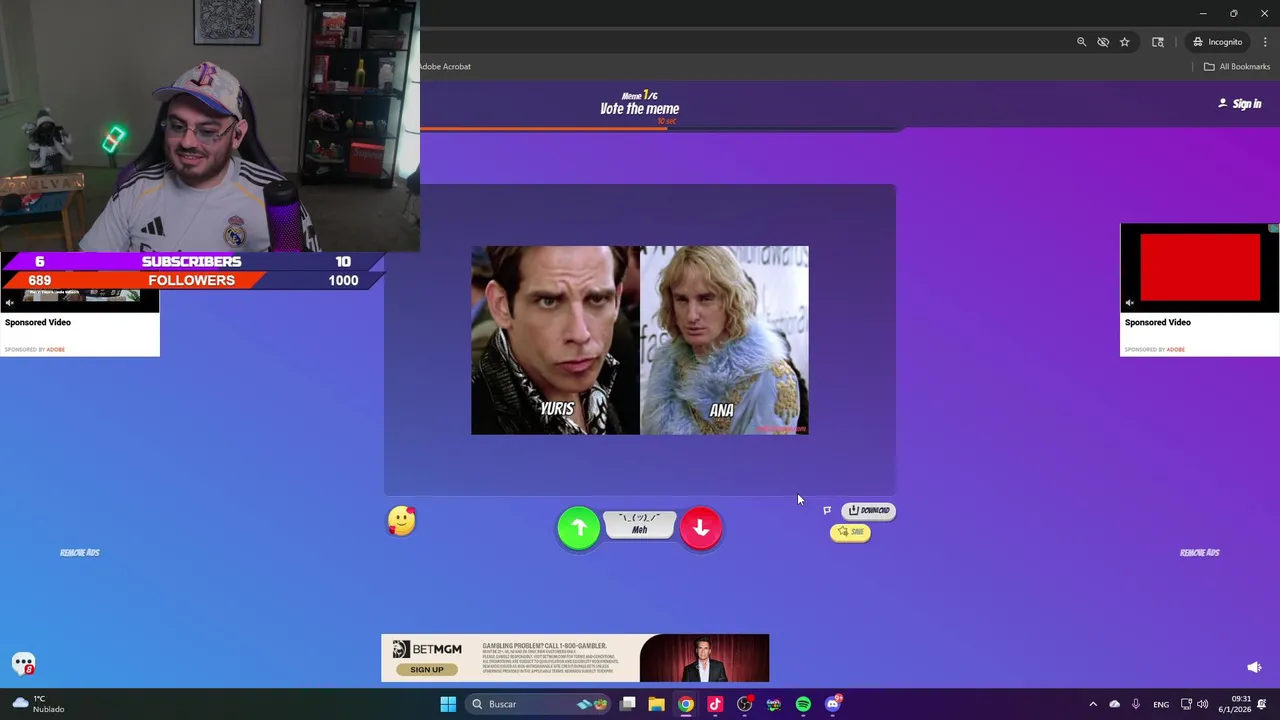This screenshot has height=720, width=1280.
Task: Expand hidden system tray icons
Action: tap(1093, 704)
